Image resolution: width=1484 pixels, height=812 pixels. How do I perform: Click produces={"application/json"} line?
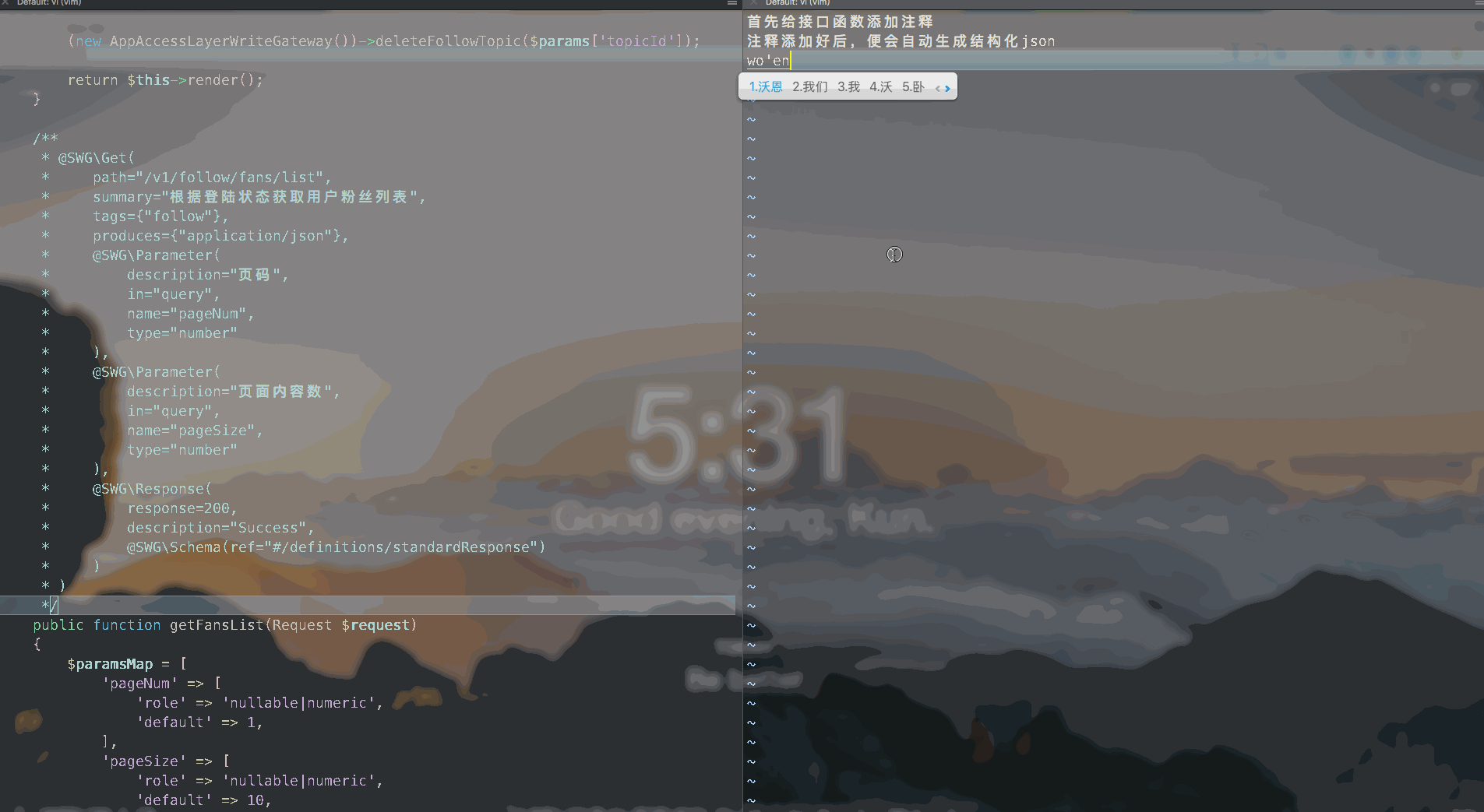[220, 236]
